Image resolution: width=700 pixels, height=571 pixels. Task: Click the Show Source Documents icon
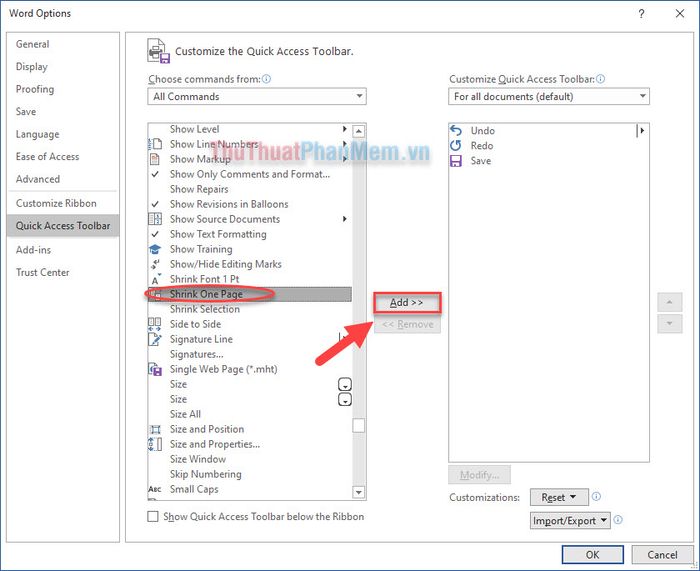point(154,219)
